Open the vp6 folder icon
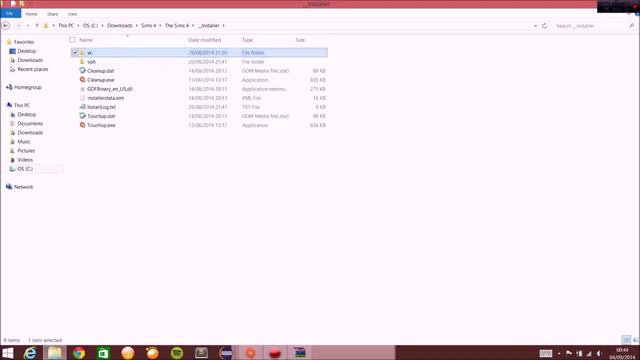640x360 pixels. coord(82,62)
